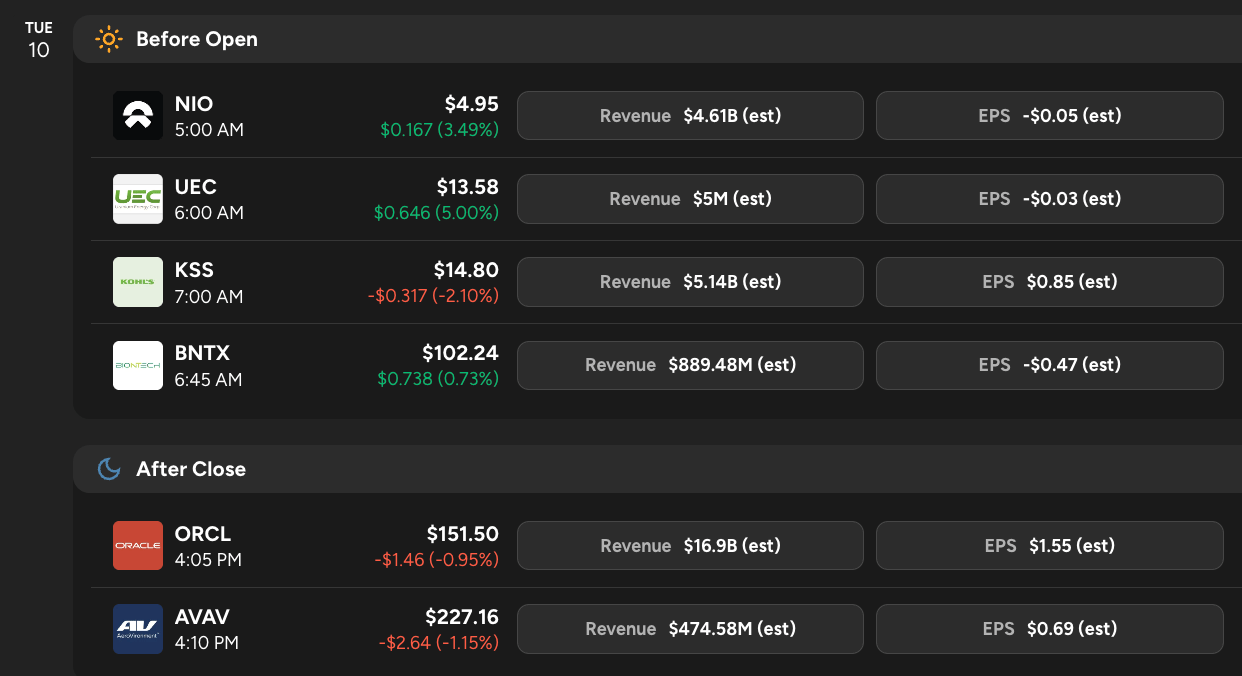Click the AVAV EPS $0.69 estimate
This screenshot has height=676, width=1242.
(x=1049, y=629)
